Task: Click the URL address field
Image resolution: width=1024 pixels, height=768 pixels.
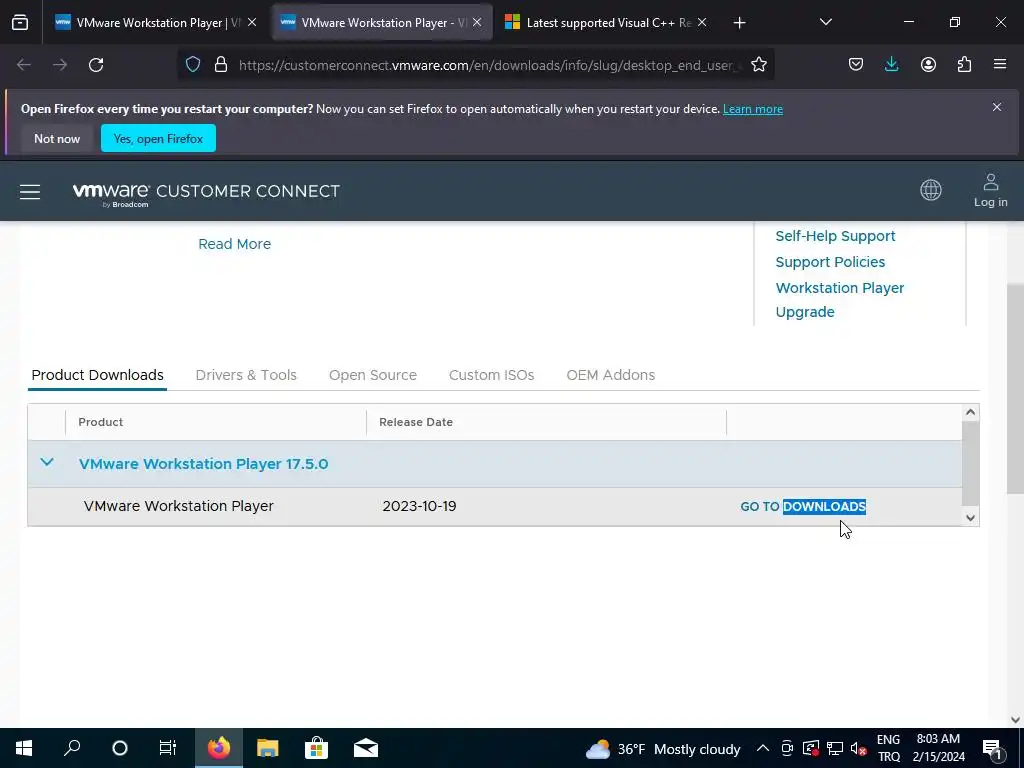Action: point(488,65)
